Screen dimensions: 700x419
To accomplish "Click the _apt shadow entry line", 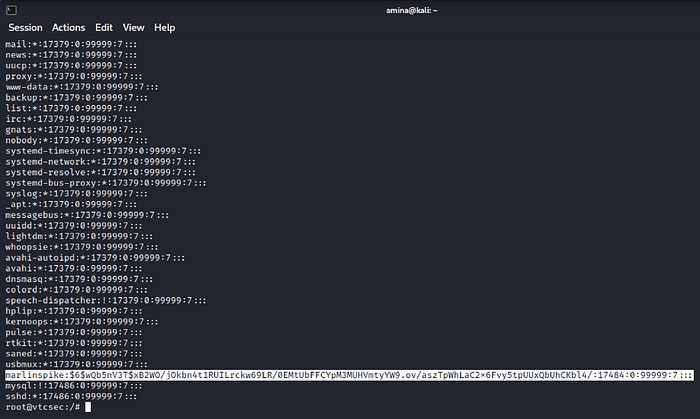I will [x=71, y=204].
